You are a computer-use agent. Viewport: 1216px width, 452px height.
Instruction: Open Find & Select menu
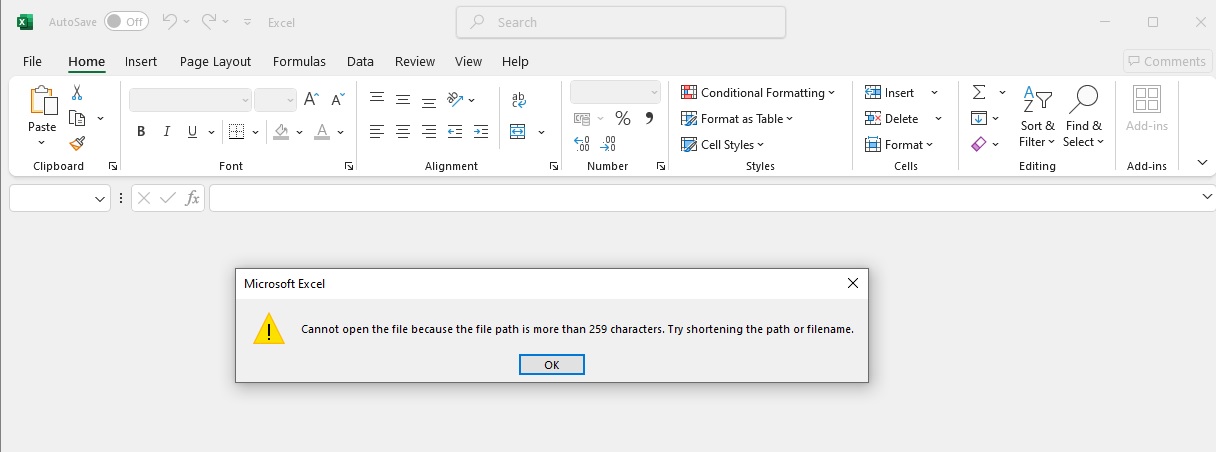(x=1083, y=118)
